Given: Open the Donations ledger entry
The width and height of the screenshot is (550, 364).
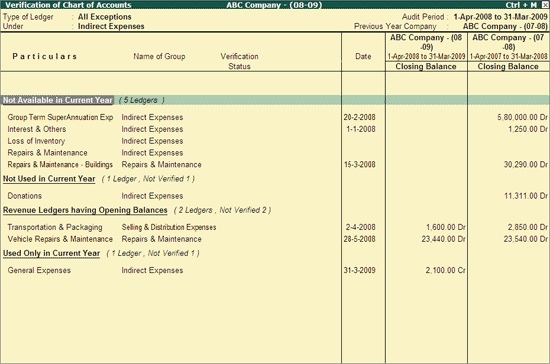Looking at the screenshot, I should click(x=25, y=196).
